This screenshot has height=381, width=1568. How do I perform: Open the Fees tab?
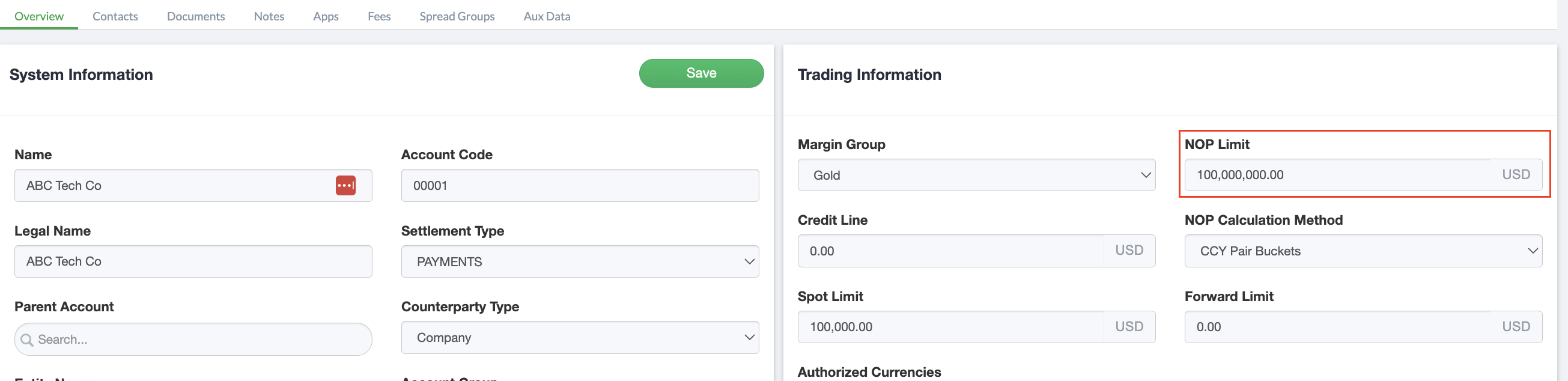[378, 16]
